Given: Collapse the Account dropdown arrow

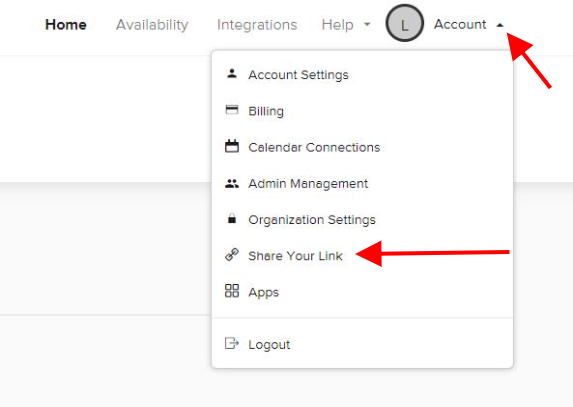Looking at the screenshot, I should [500, 25].
